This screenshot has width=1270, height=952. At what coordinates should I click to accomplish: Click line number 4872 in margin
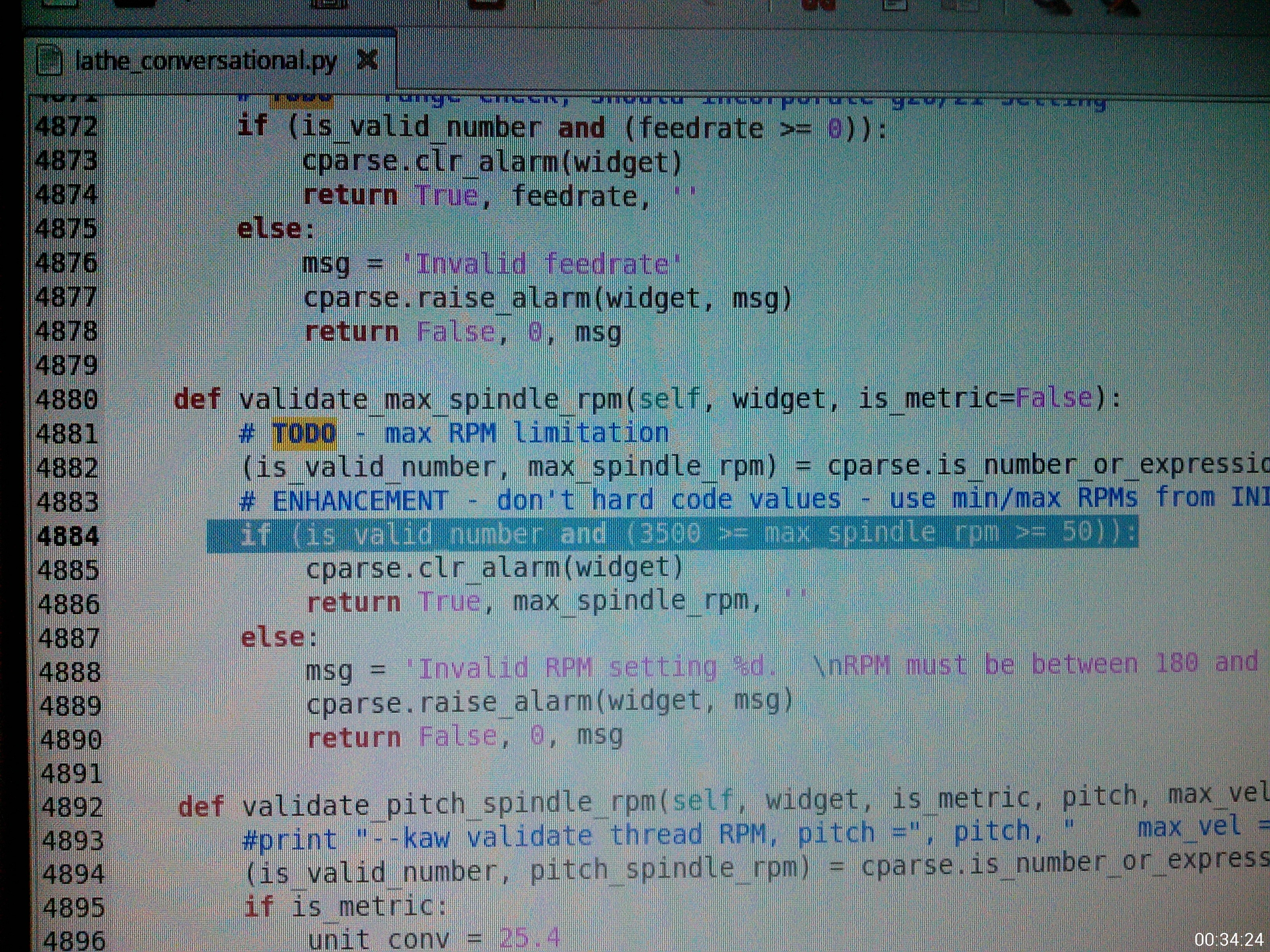65,127
